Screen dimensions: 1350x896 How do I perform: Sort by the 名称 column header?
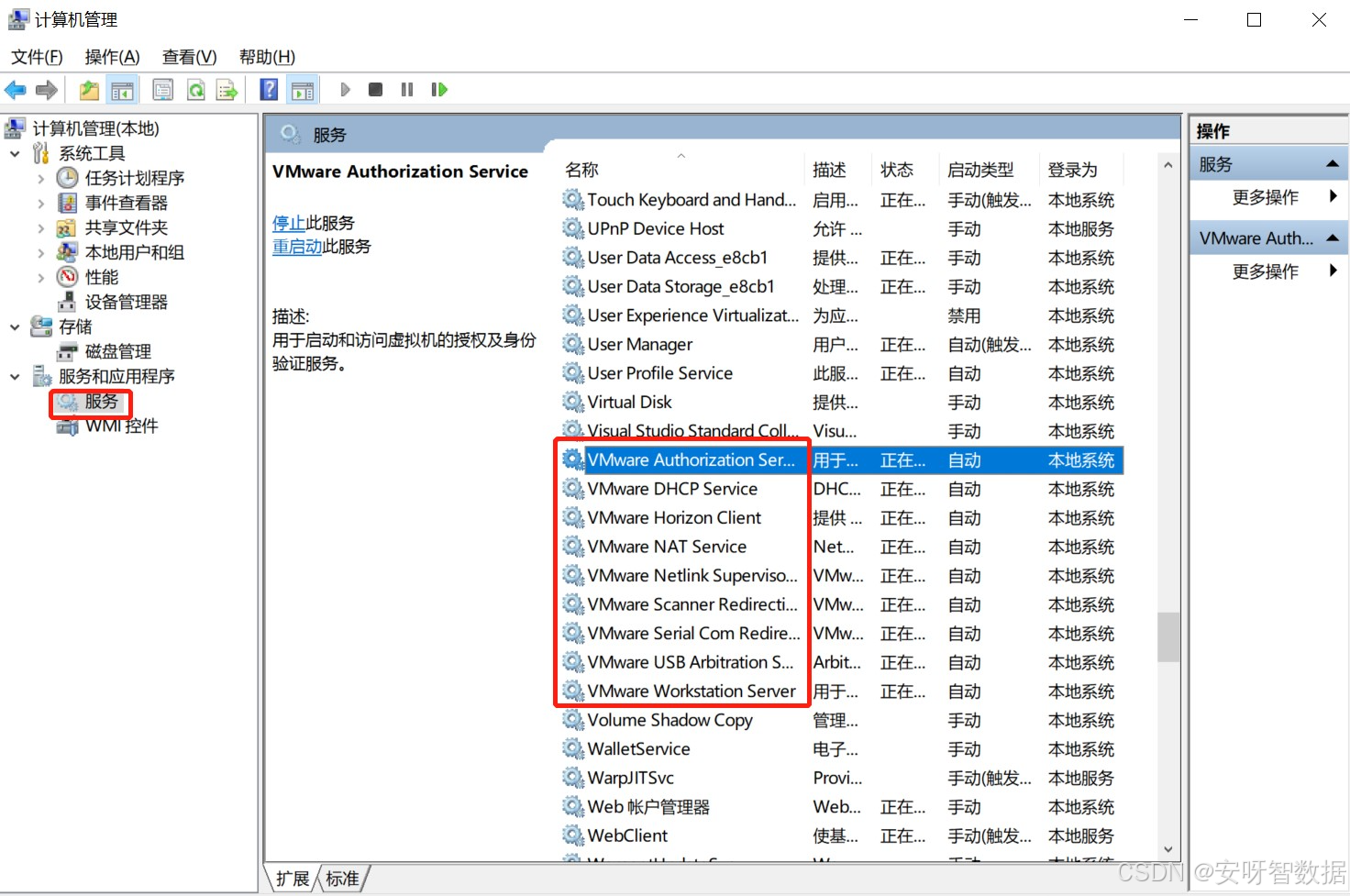[x=683, y=170]
